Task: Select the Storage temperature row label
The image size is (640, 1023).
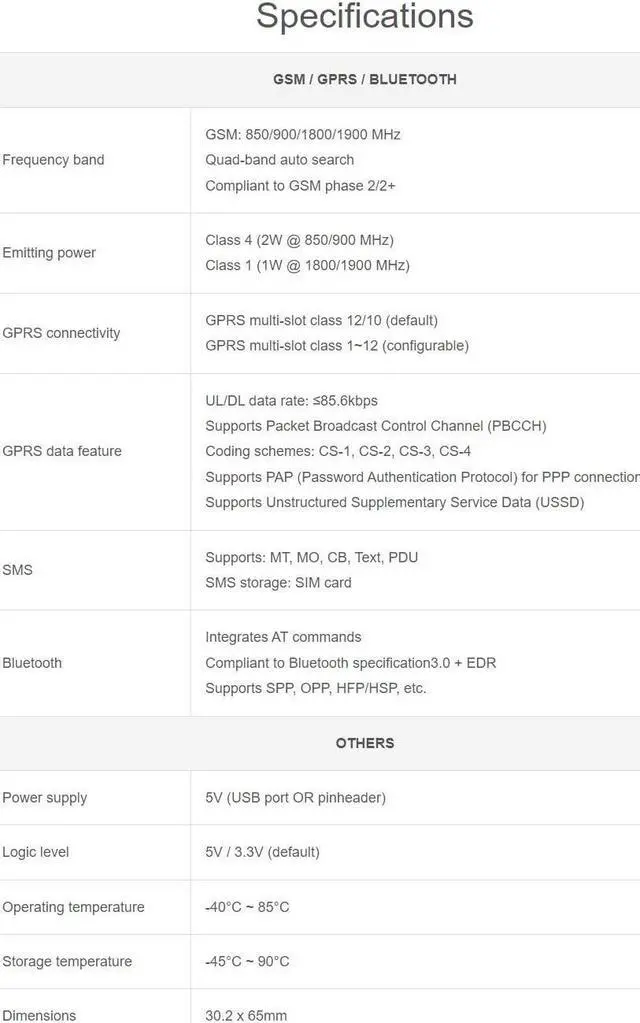Action: pyautogui.click(x=67, y=962)
